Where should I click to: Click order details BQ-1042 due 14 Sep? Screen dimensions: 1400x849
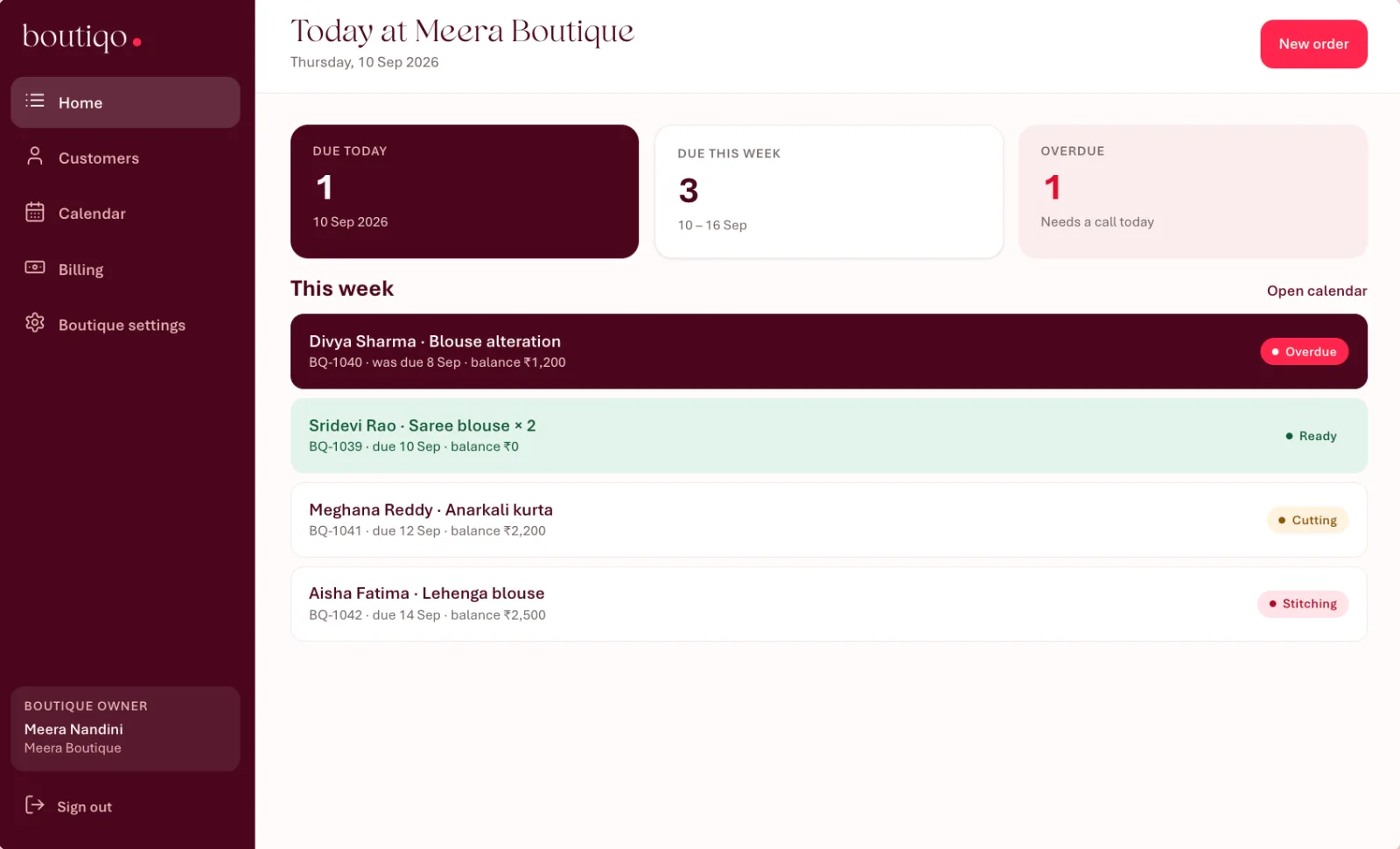point(427,614)
